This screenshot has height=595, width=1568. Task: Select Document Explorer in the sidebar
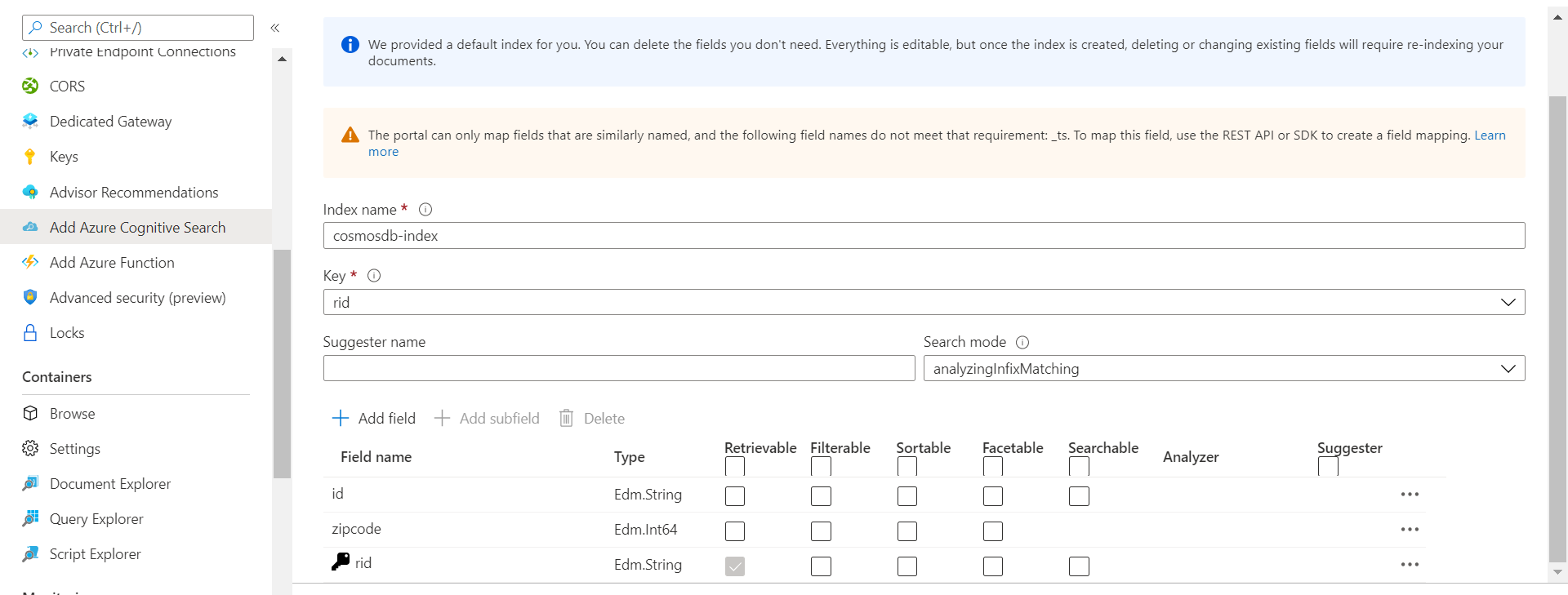pos(110,484)
